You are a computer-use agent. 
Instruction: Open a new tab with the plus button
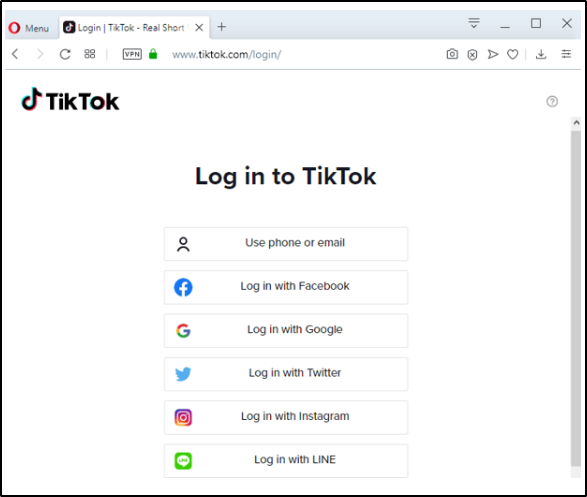click(x=222, y=27)
